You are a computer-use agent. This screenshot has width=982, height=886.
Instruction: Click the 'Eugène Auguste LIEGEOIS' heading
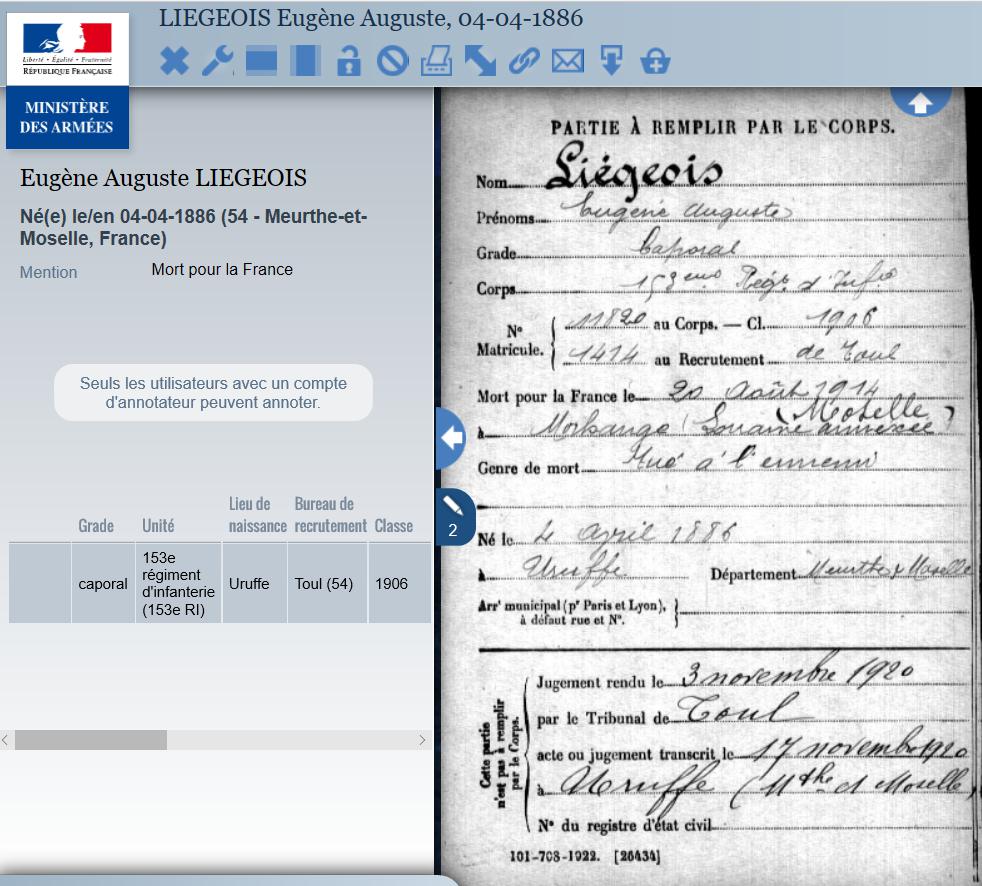tap(163, 178)
